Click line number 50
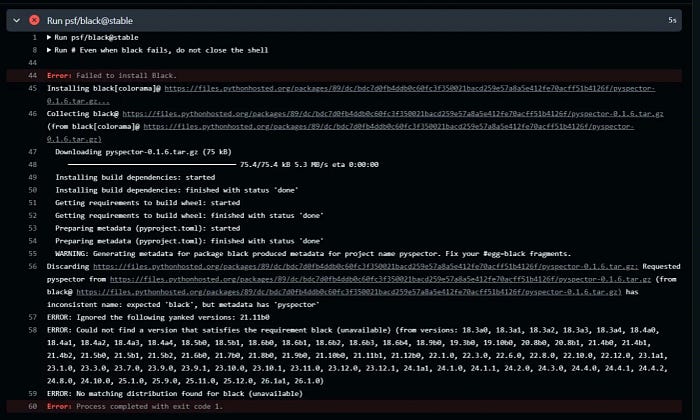 click(x=33, y=190)
